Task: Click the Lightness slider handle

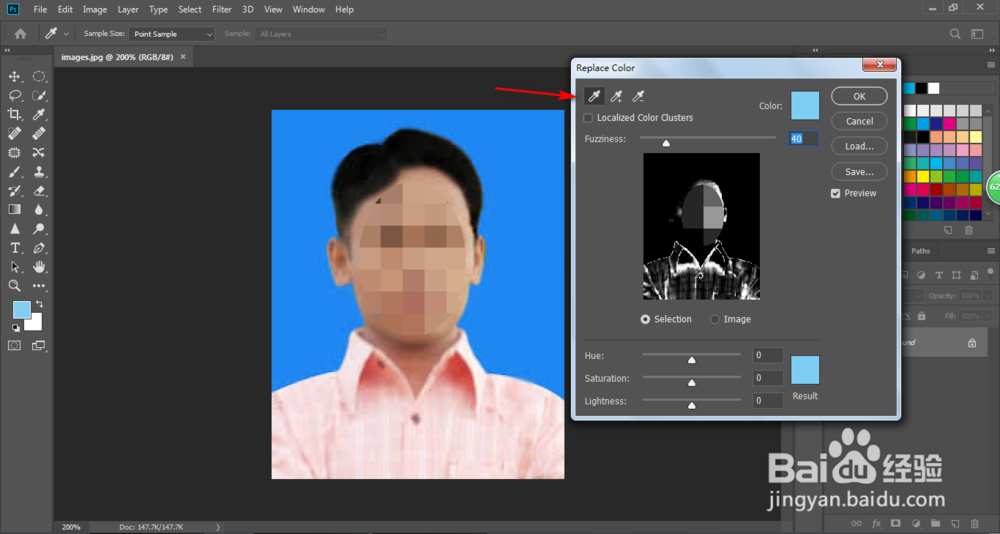Action: (691, 406)
